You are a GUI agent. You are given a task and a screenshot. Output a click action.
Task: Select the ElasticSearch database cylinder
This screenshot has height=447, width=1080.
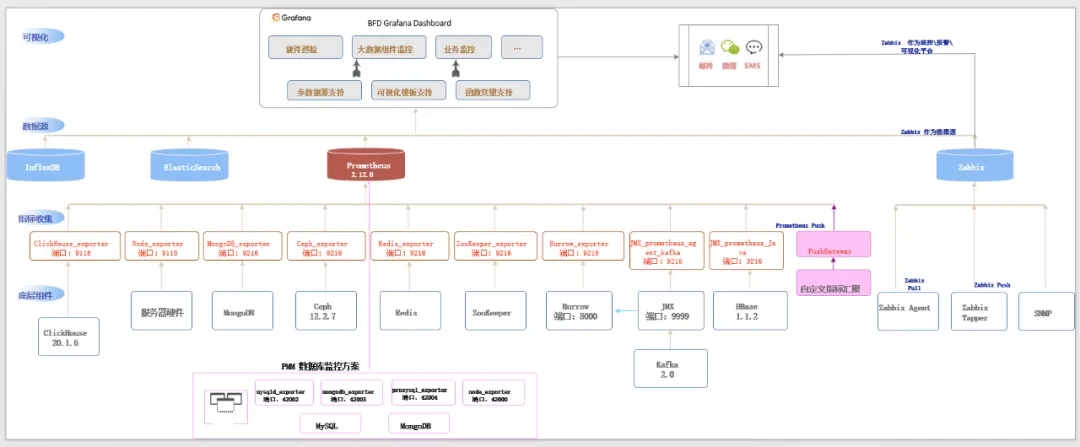pos(192,166)
